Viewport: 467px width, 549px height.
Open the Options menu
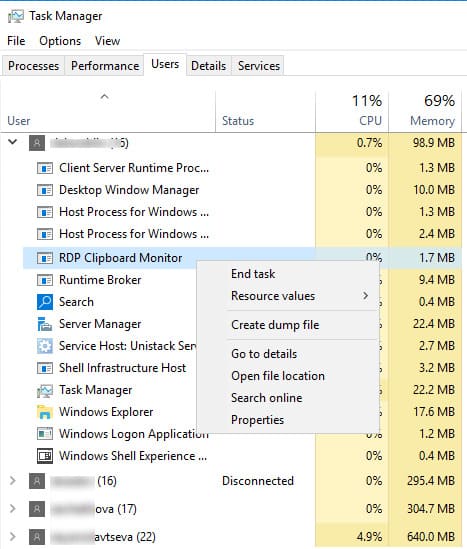60,41
